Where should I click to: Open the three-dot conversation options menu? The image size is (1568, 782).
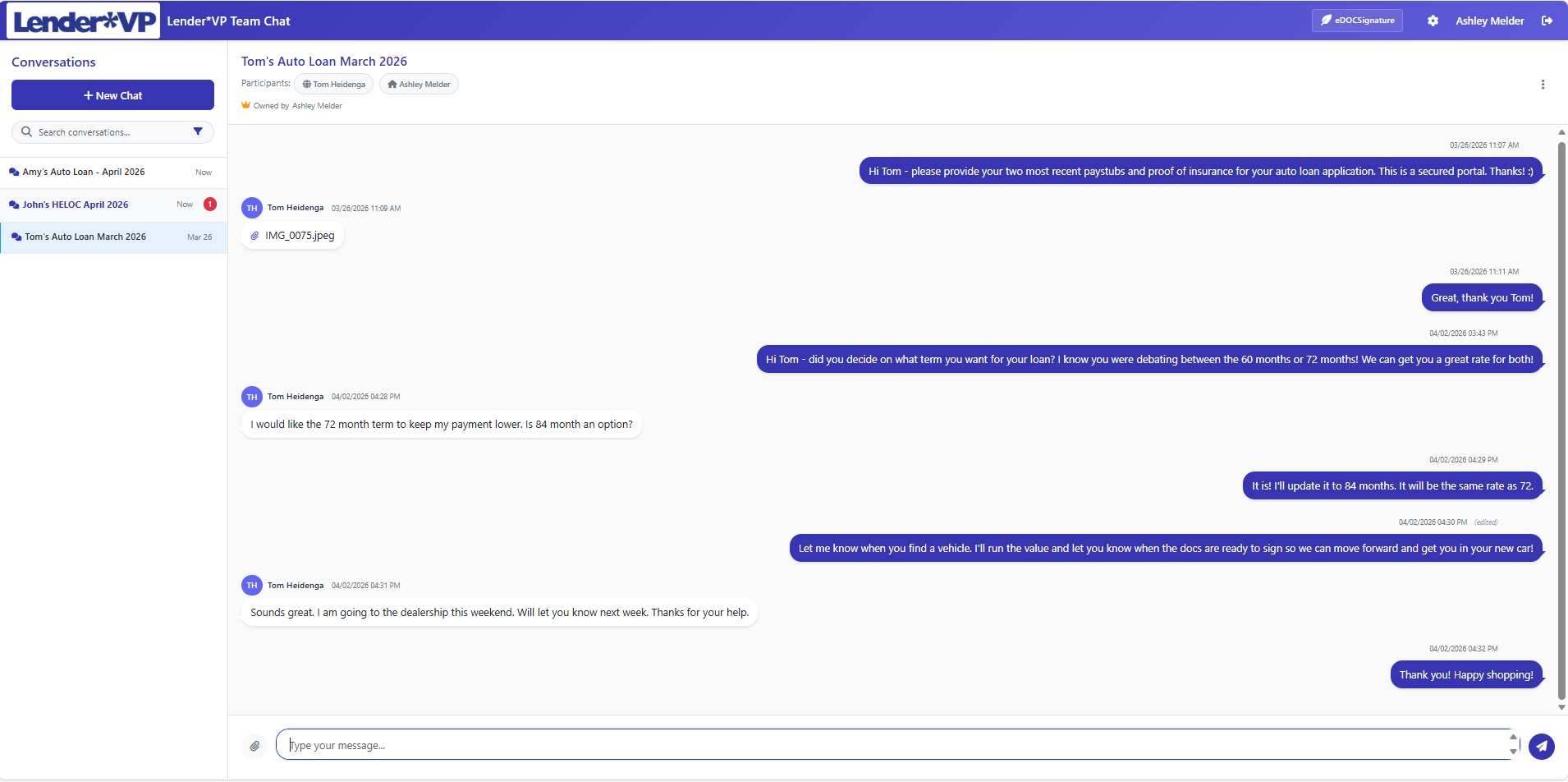pyautogui.click(x=1543, y=85)
